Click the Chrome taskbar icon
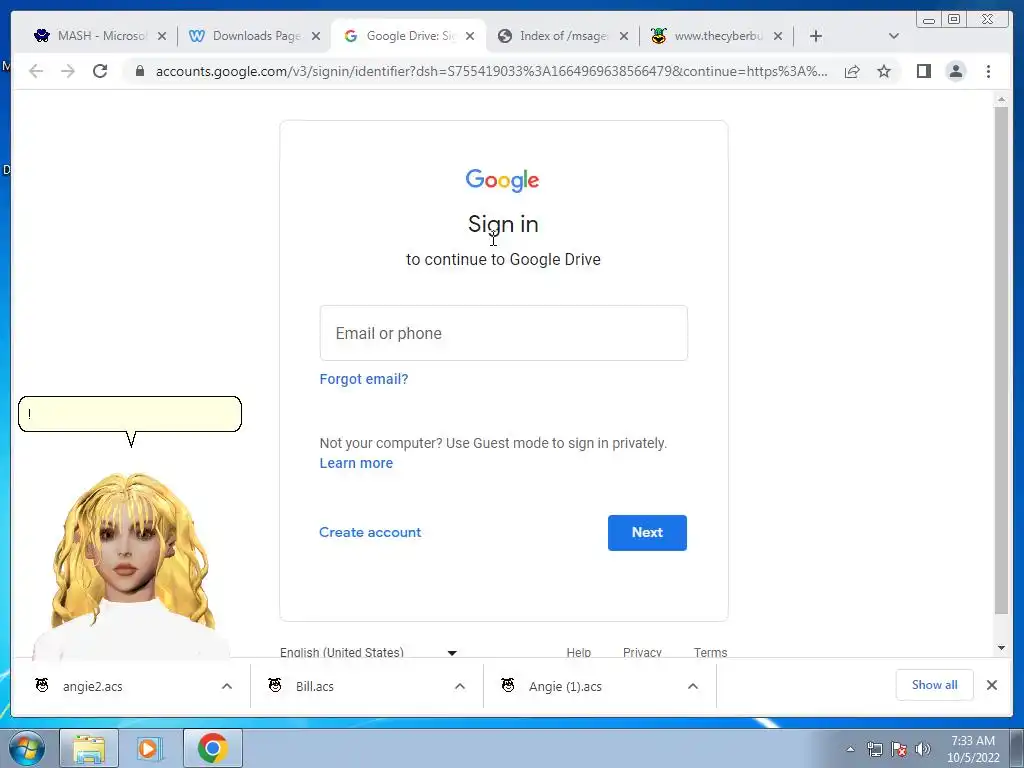 [x=213, y=748]
